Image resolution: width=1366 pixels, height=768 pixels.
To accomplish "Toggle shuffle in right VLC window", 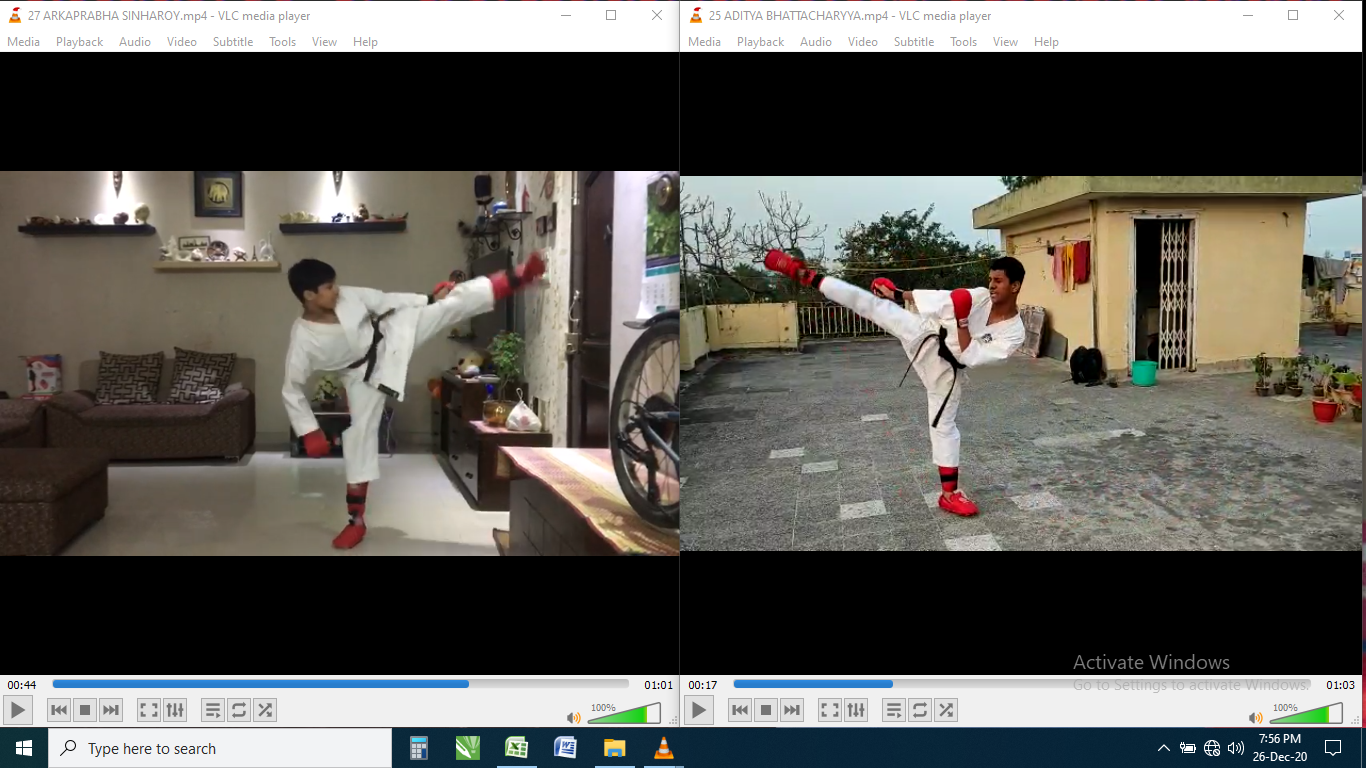I will [x=946, y=710].
